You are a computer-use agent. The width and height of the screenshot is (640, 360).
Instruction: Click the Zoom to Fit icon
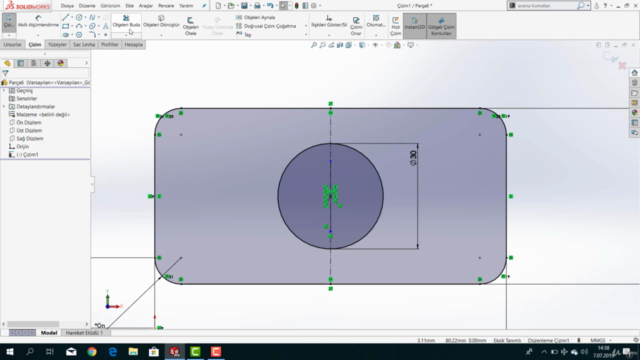(314, 45)
